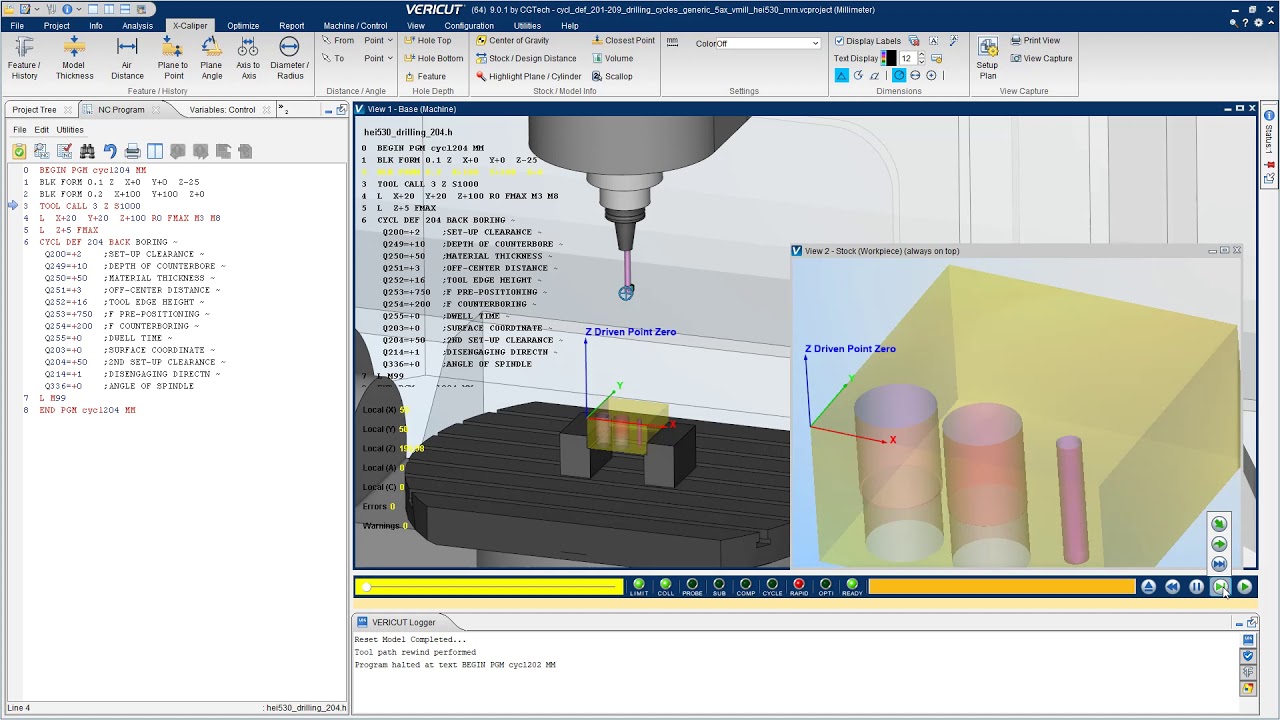Viewport: 1280px width, 720px height.
Task: Click Highlight Plane / Cylinder
Action: [x=528, y=77]
